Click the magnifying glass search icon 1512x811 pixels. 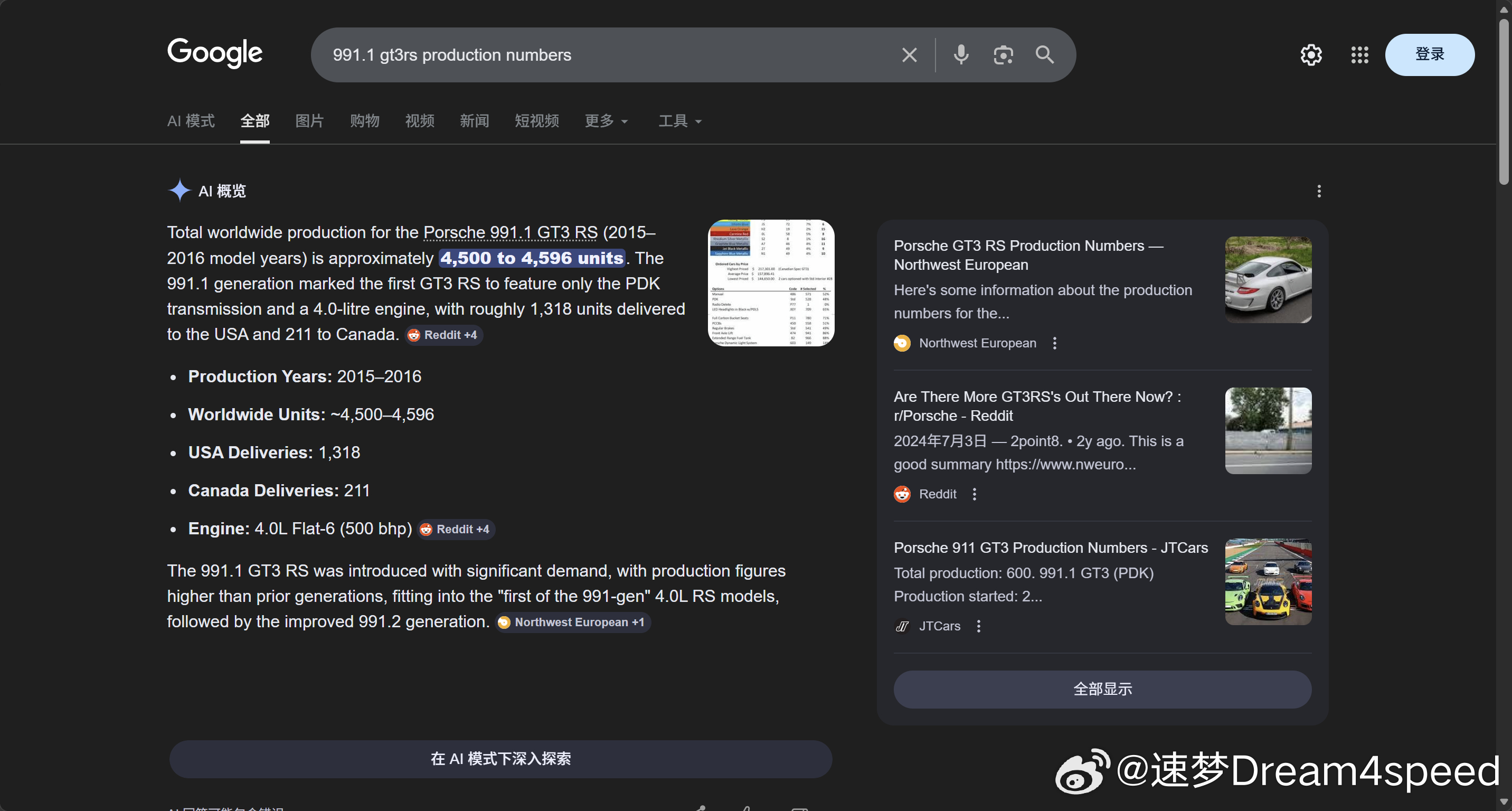[1045, 55]
